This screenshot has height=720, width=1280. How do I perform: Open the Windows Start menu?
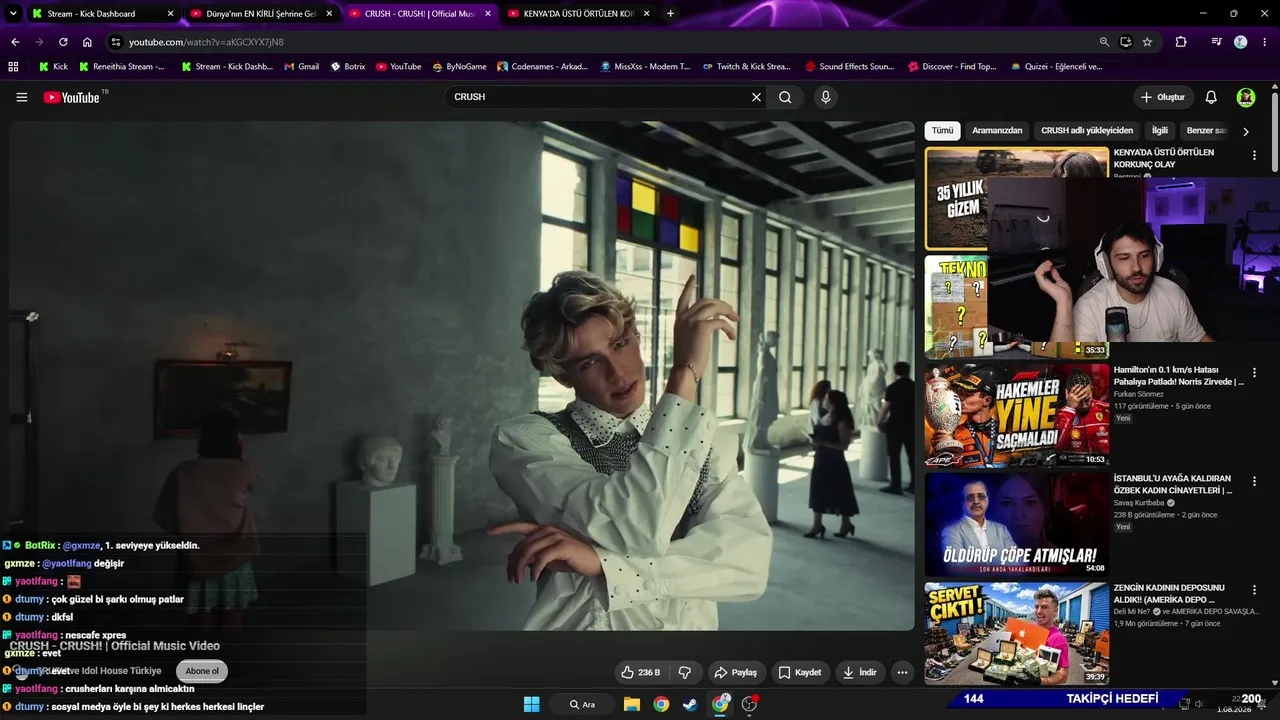[x=531, y=704]
